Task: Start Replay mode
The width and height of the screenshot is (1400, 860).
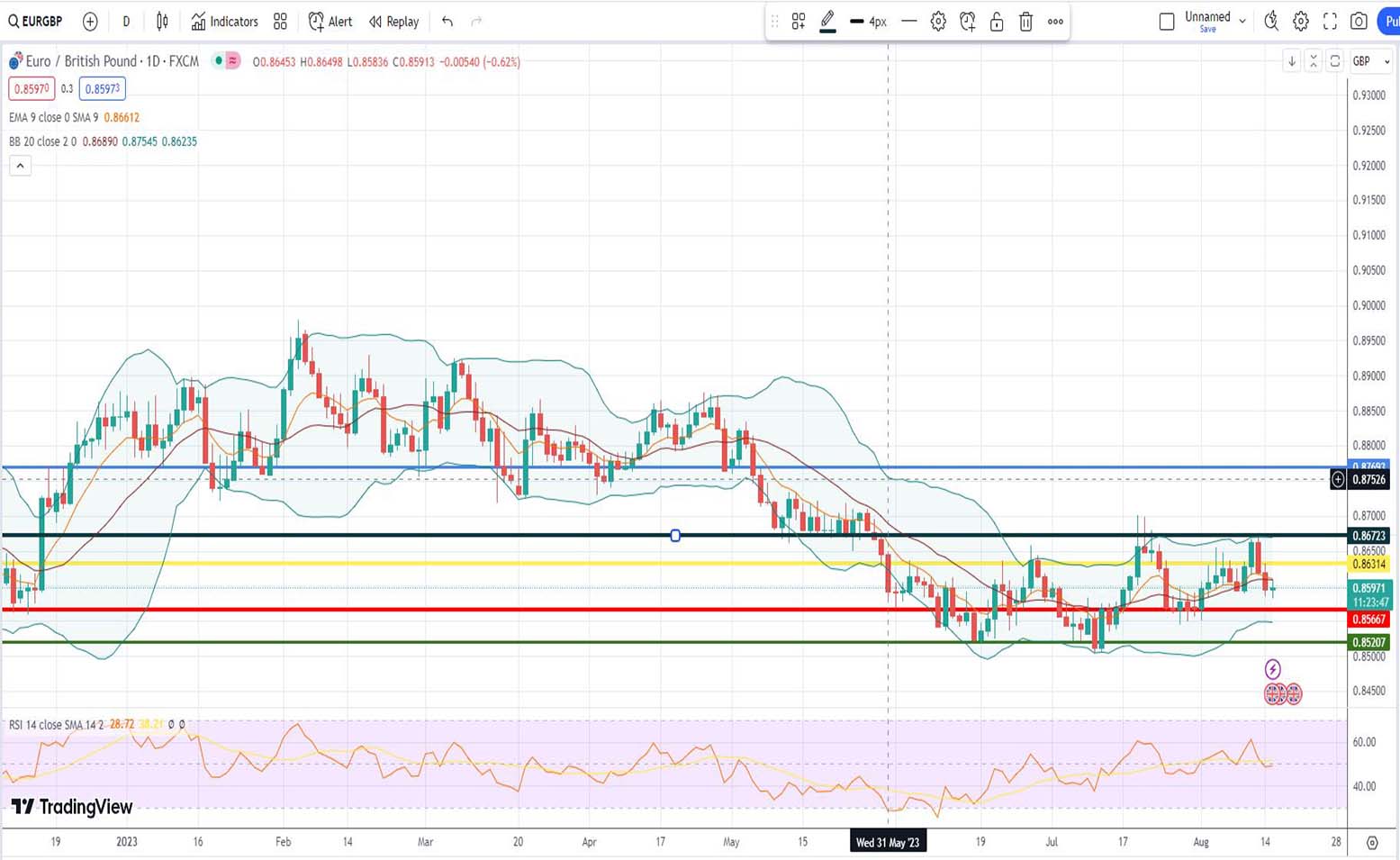Action: tap(394, 22)
